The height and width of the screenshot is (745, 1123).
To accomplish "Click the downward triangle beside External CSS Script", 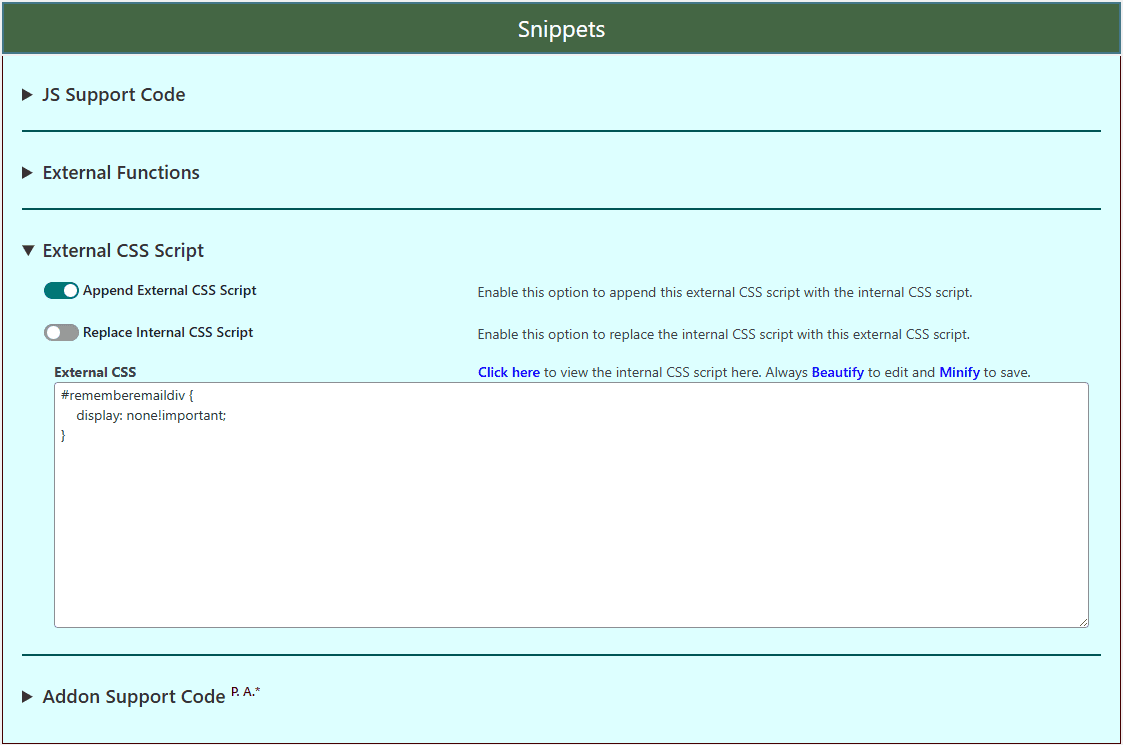I will coord(27,250).
